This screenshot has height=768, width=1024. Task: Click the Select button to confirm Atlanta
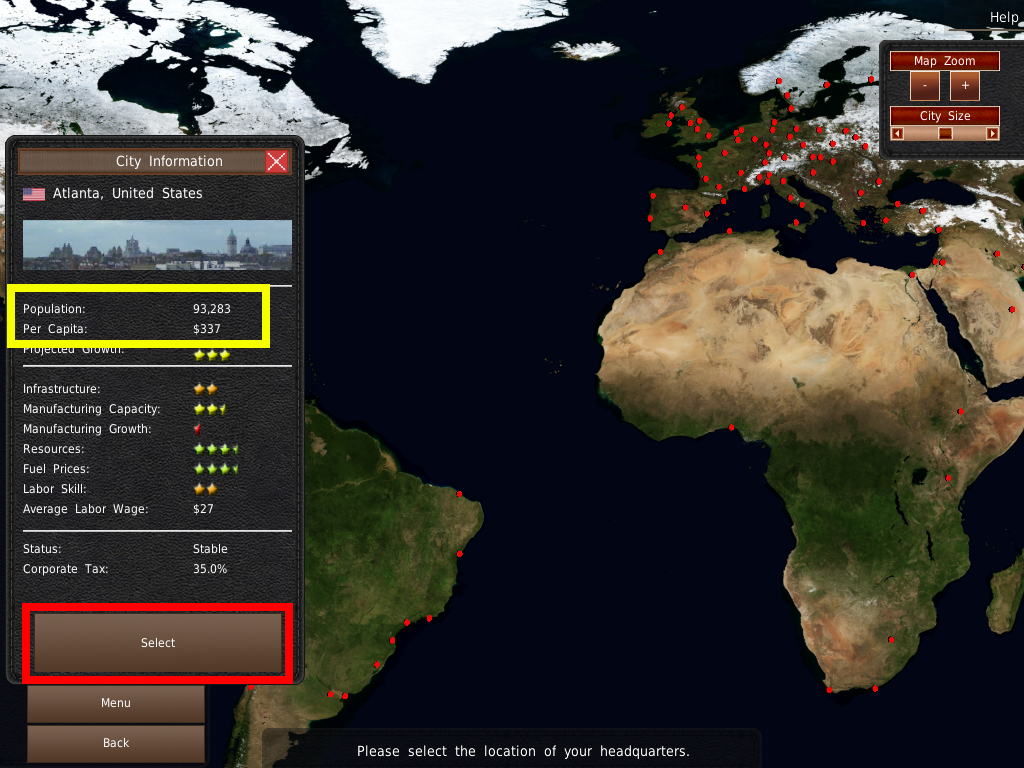point(158,643)
